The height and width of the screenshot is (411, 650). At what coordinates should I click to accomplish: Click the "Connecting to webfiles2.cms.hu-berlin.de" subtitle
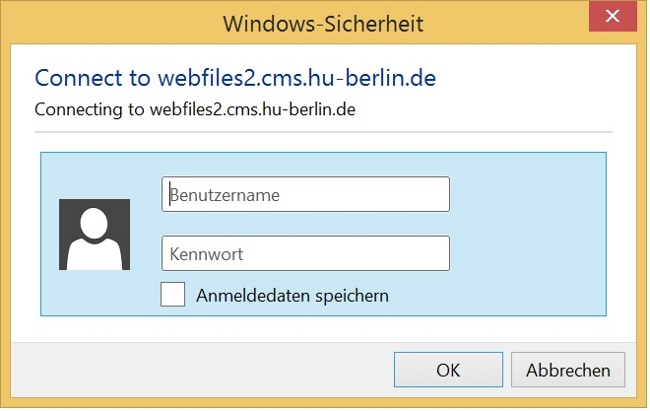(195, 108)
